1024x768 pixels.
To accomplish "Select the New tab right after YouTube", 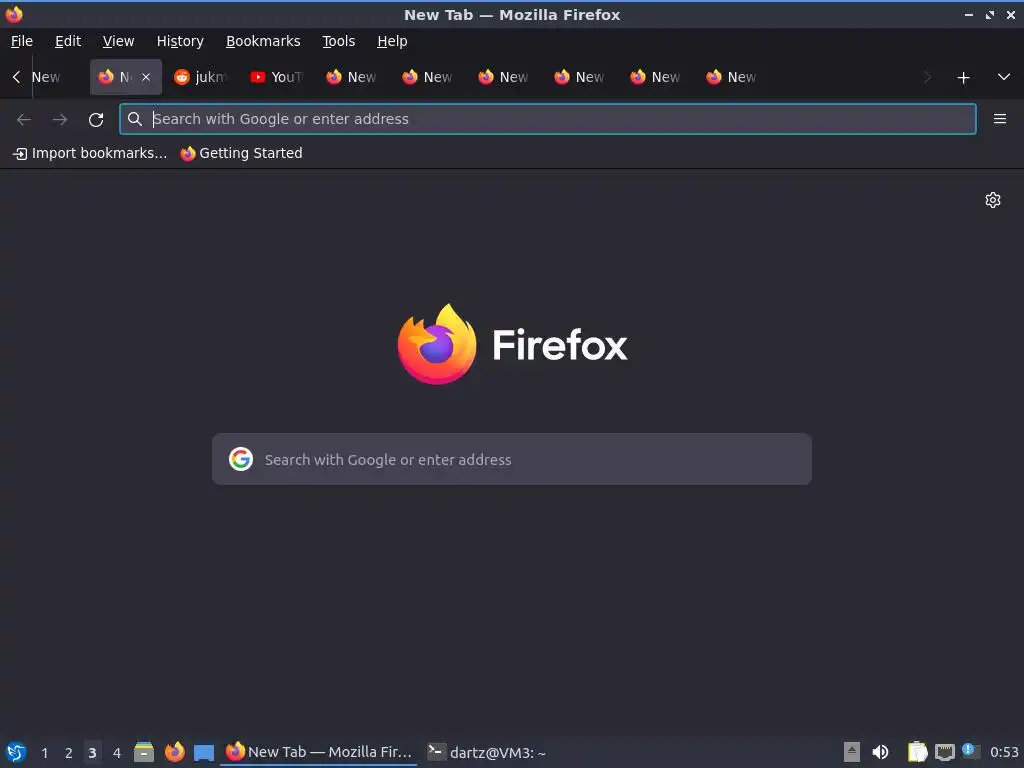I will [353, 77].
